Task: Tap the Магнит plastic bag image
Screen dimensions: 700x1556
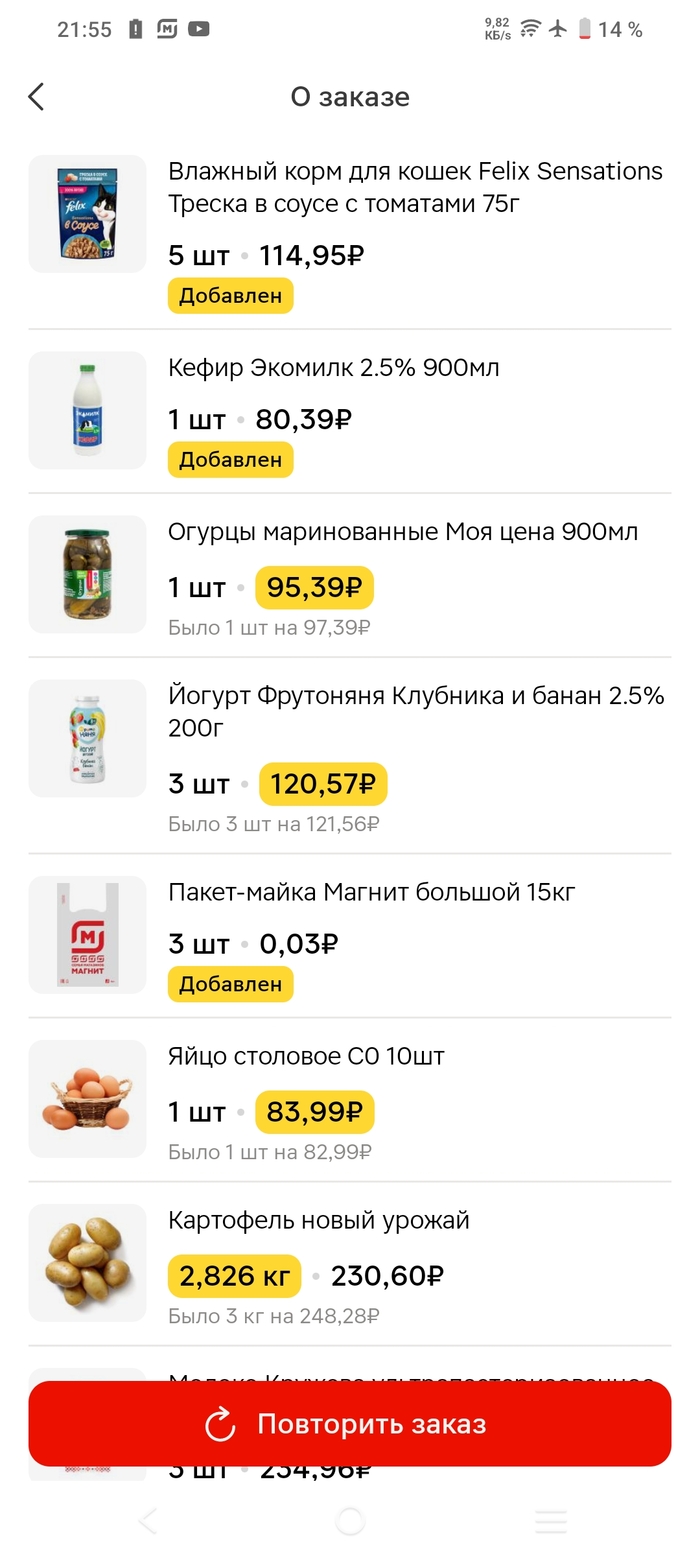Action: pyautogui.click(x=87, y=935)
